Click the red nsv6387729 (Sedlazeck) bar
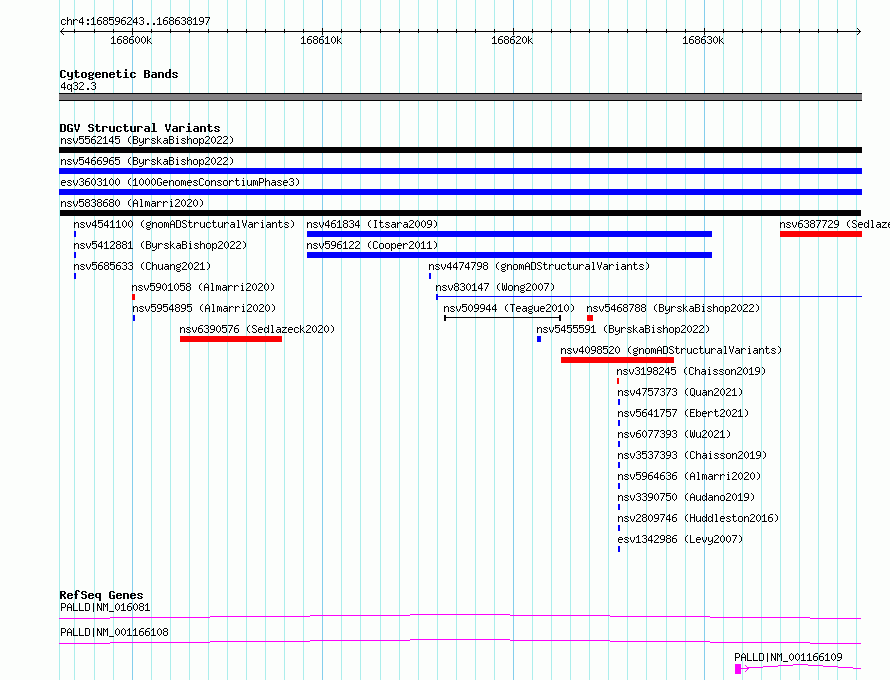This screenshot has width=890, height=680. 821,234
